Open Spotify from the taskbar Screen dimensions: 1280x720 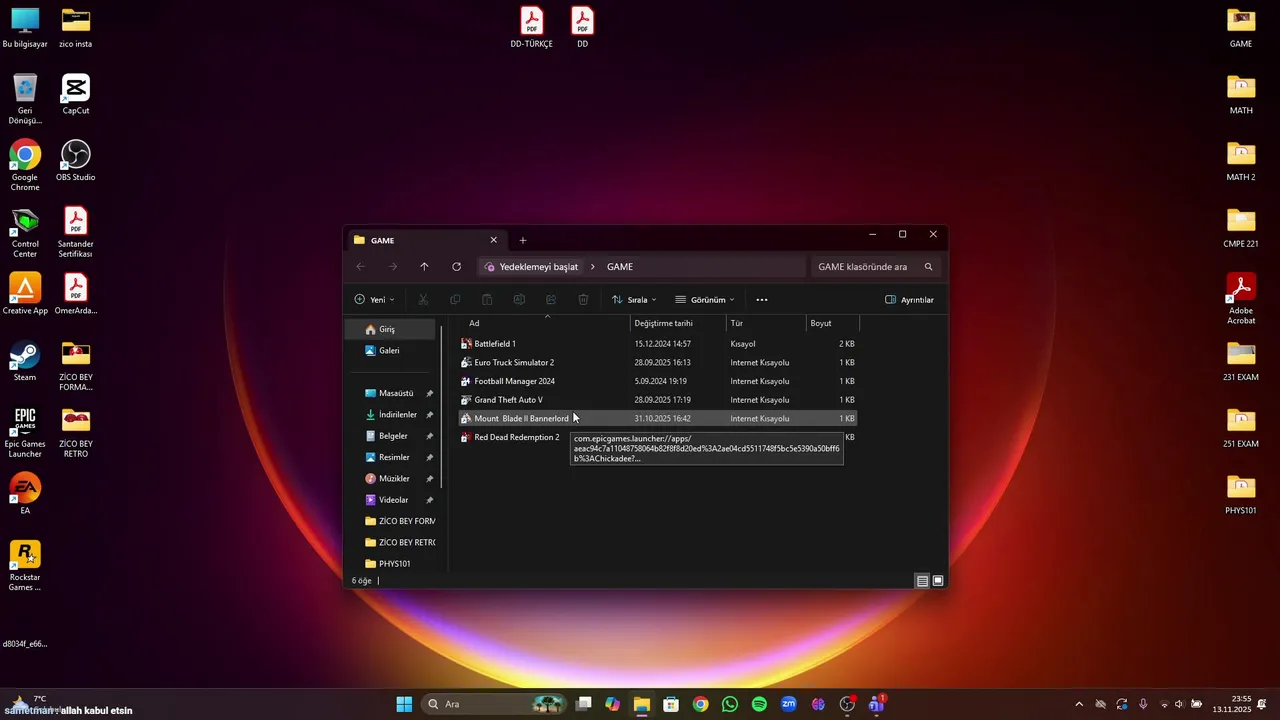coord(759,704)
